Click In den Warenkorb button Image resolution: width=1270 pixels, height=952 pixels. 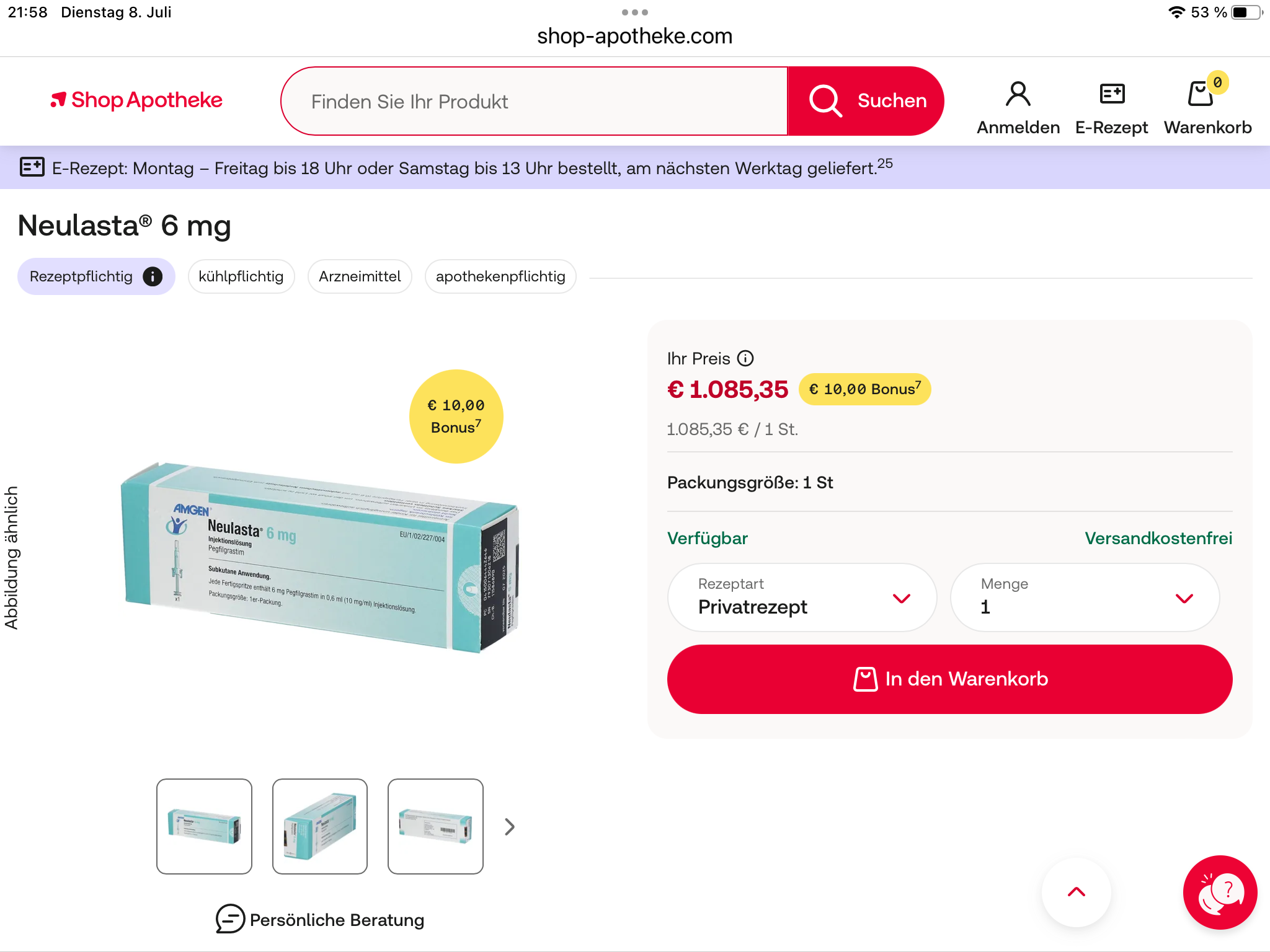949,679
